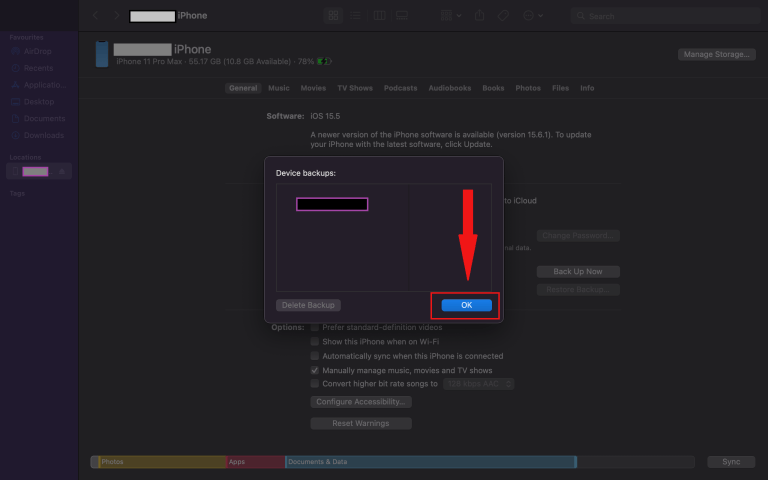This screenshot has height=480, width=768.
Task: Click the Tags toolbar icon
Action: tap(503, 16)
